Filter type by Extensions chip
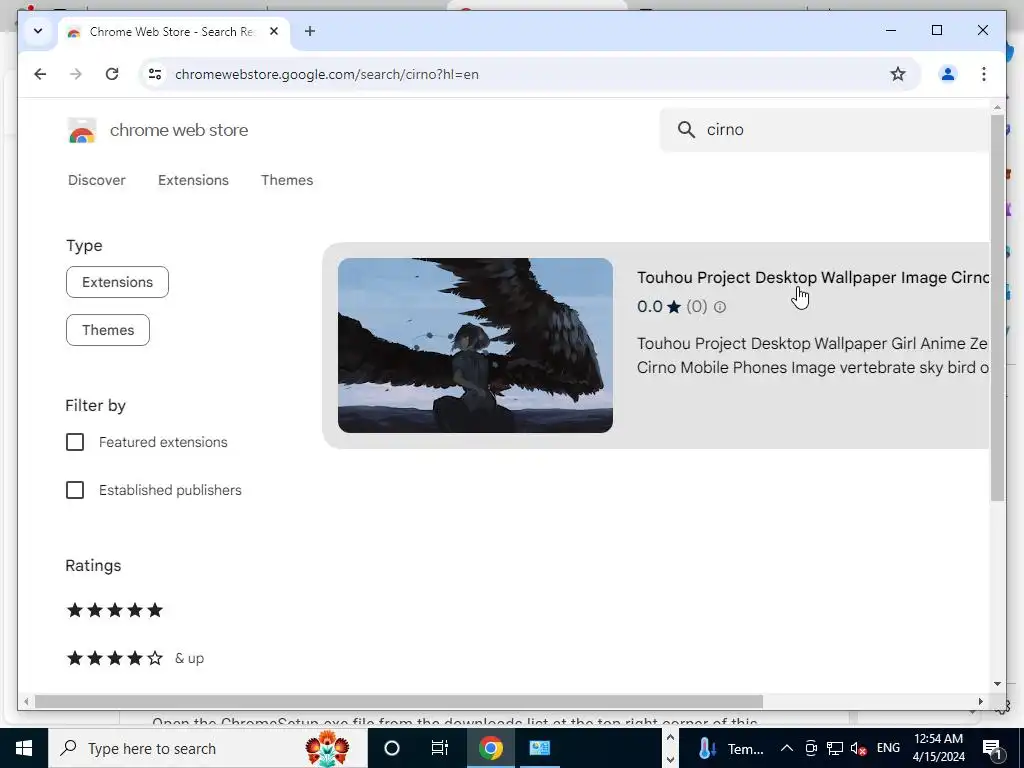This screenshot has width=1024, height=768. coord(117,282)
